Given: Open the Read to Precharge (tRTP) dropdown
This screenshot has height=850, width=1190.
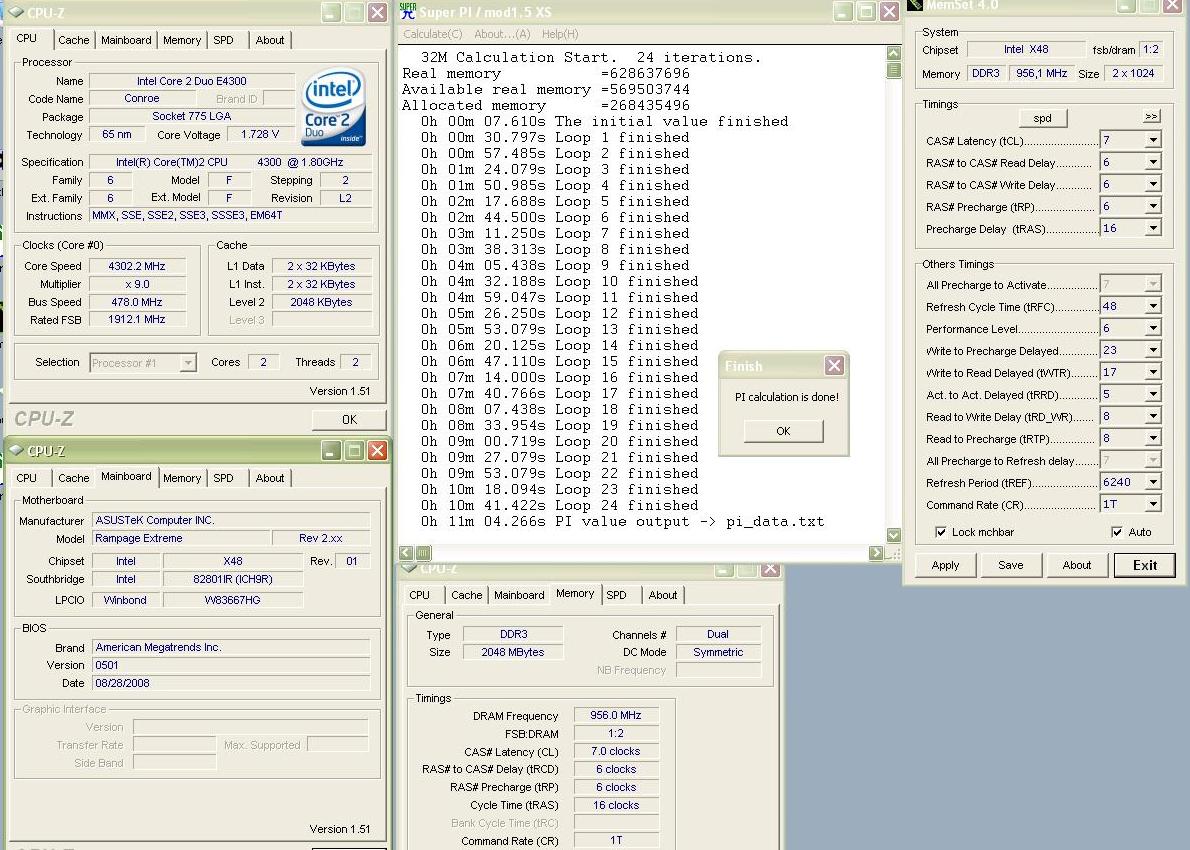Looking at the screenshot, I should point(1153,439).
